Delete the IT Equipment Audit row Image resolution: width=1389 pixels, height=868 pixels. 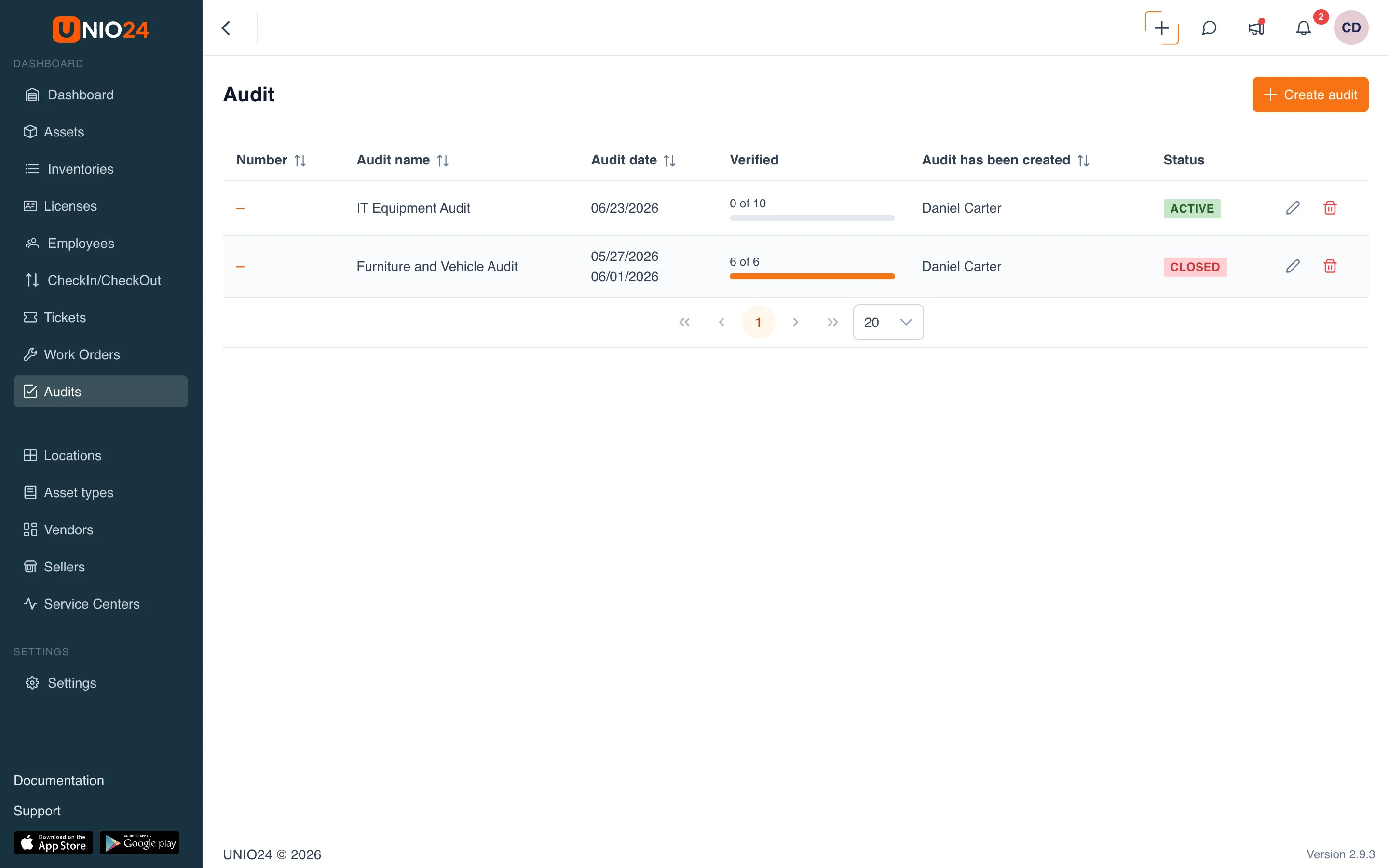coord(1330,208)
